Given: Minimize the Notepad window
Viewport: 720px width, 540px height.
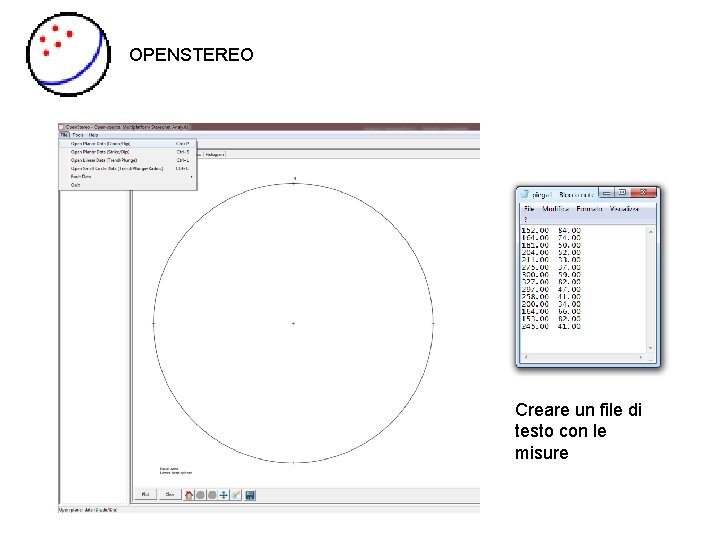Looking at the screenshot, I should pyautogui.click(x=606, y=193).
